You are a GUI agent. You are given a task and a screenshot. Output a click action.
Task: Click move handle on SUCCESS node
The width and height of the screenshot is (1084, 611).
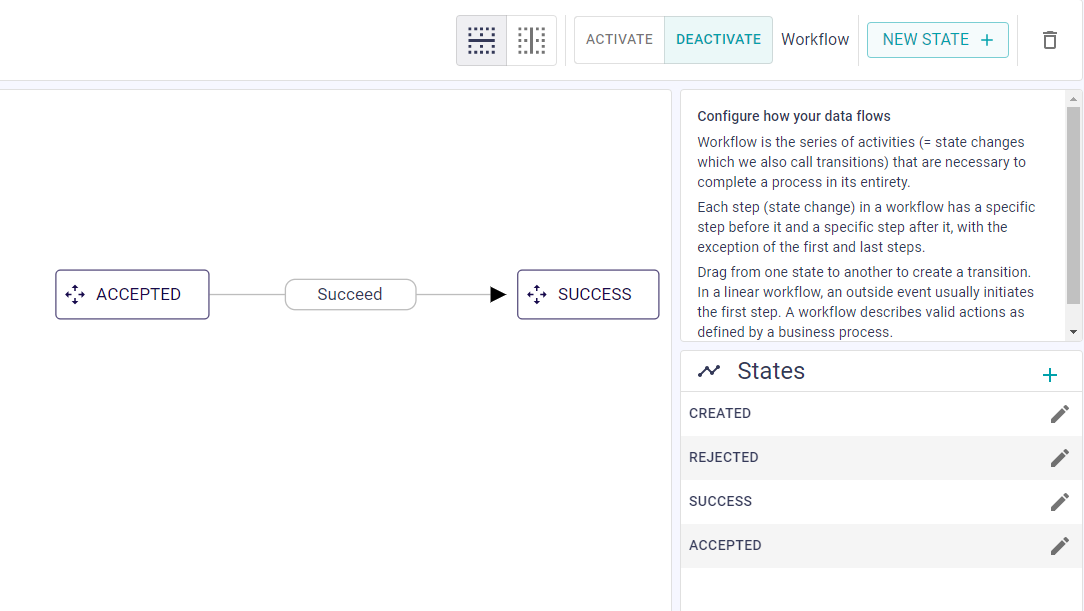pyautogui.click(x=536, y=294)
